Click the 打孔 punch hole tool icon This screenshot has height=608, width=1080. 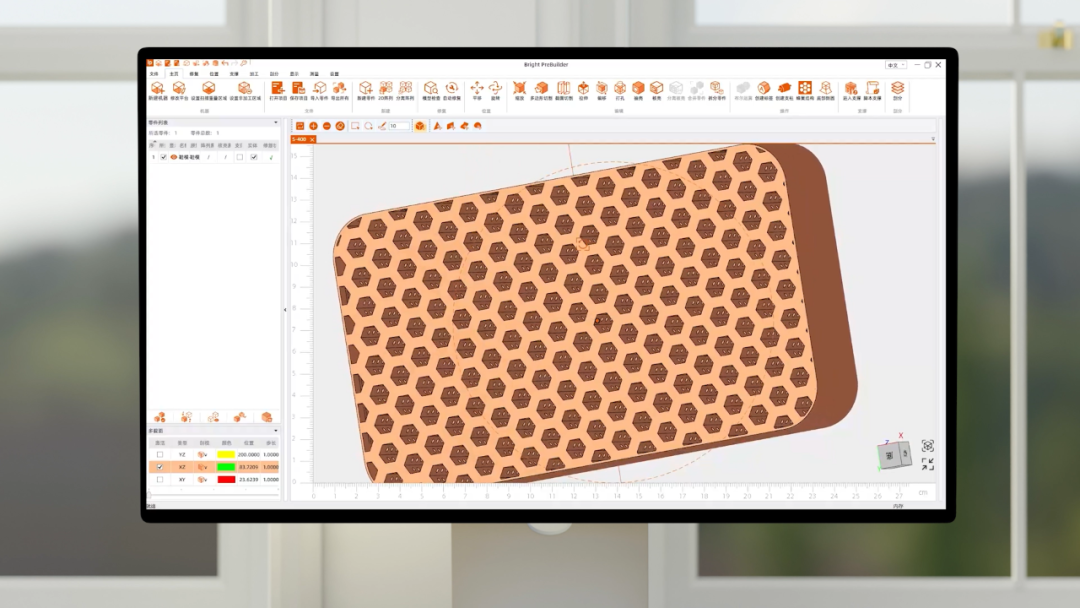click(x=620, y=89)
